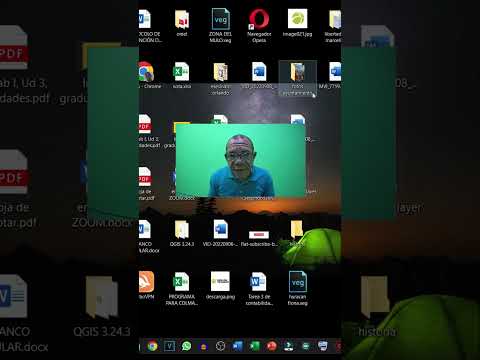Launch the Navegador Opera shortcut
The width and height of the screenshot is (480, 360).
coord(259,26)
